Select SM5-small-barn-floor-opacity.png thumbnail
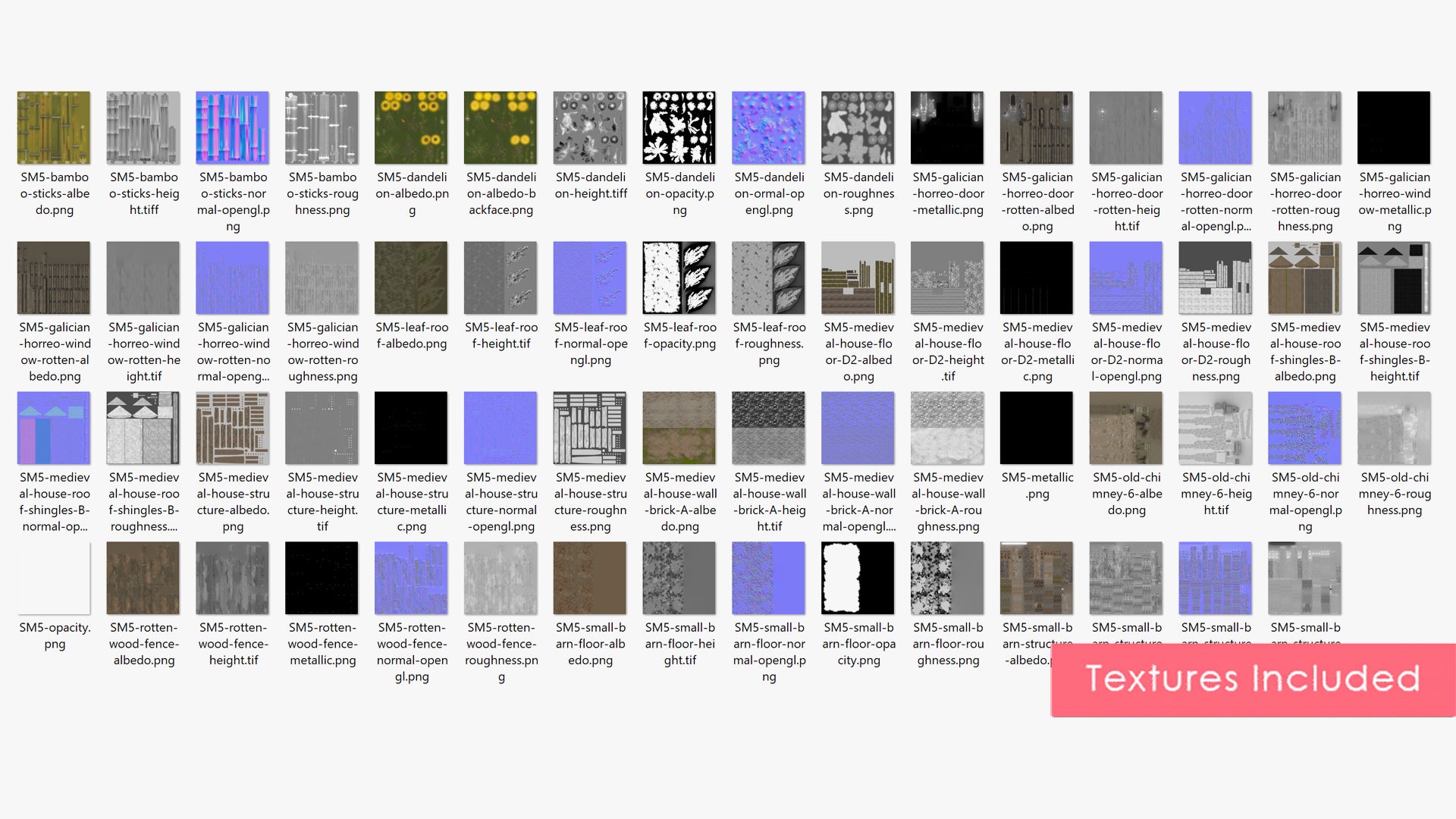The image size is (1456, 819). (858, 578)
